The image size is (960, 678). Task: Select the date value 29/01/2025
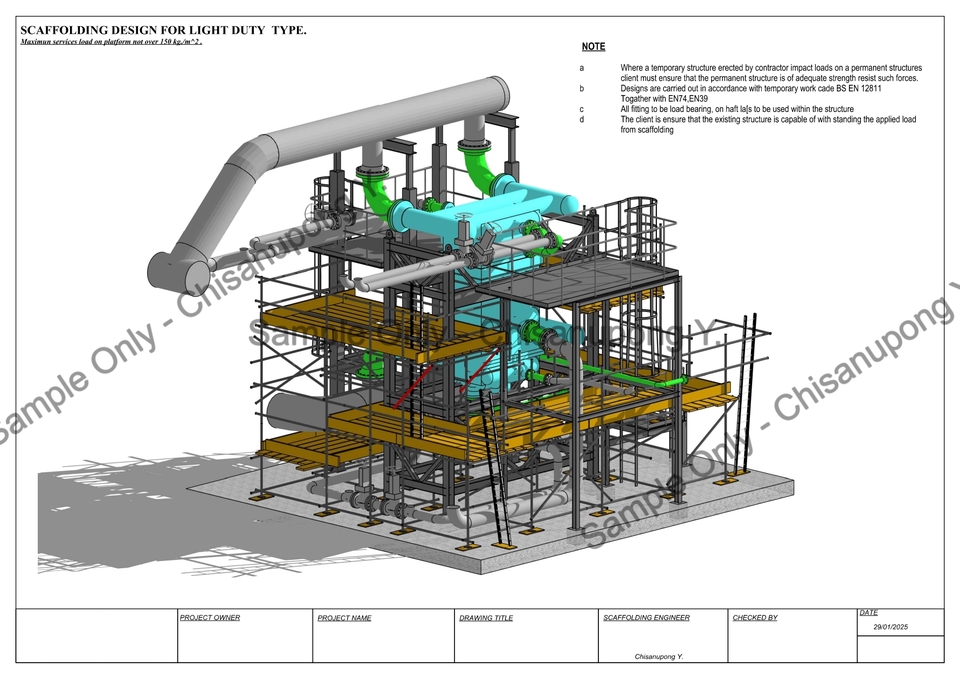[894, 628]
